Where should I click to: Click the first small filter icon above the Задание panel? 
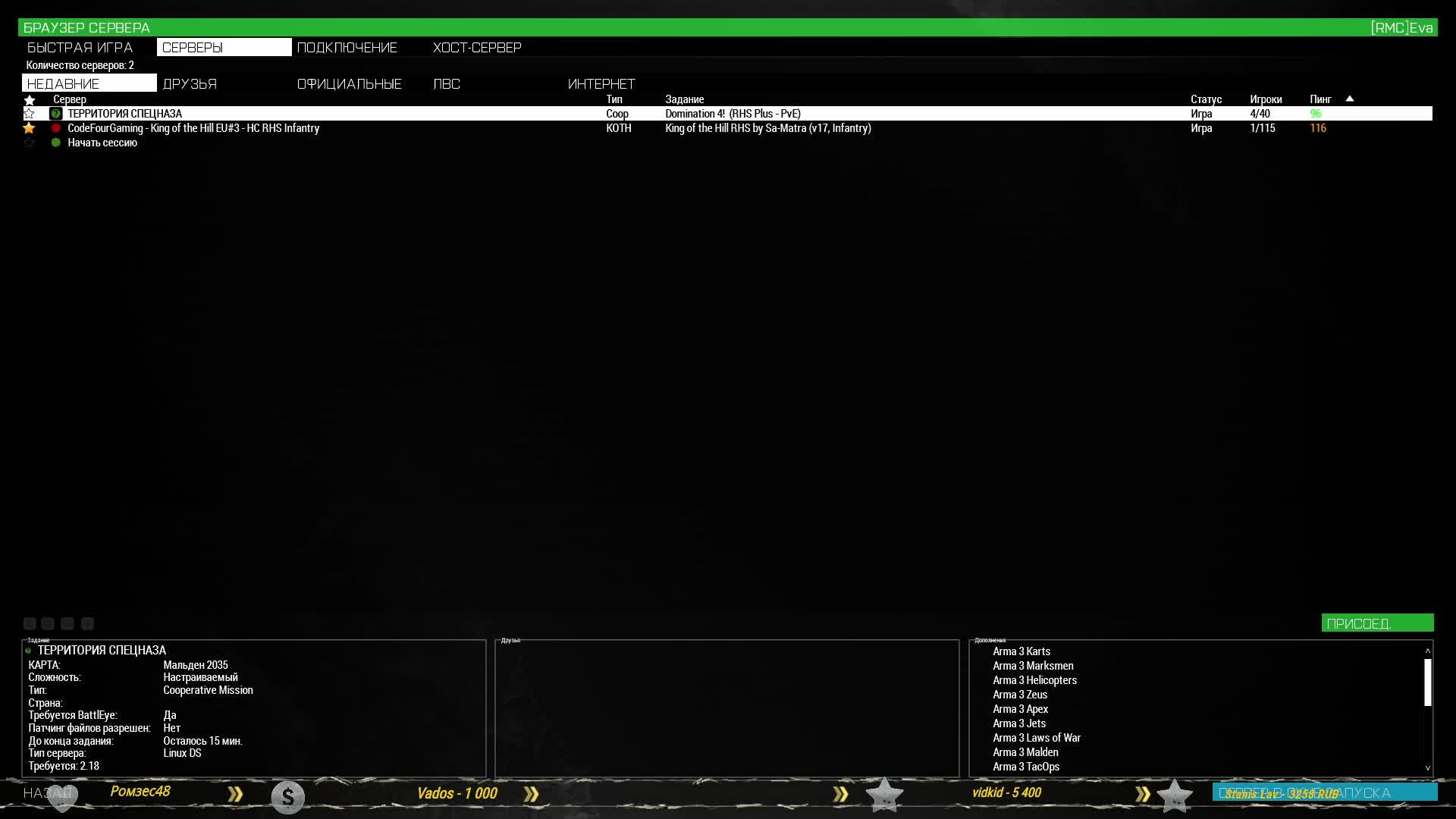(x=30, y=623)
